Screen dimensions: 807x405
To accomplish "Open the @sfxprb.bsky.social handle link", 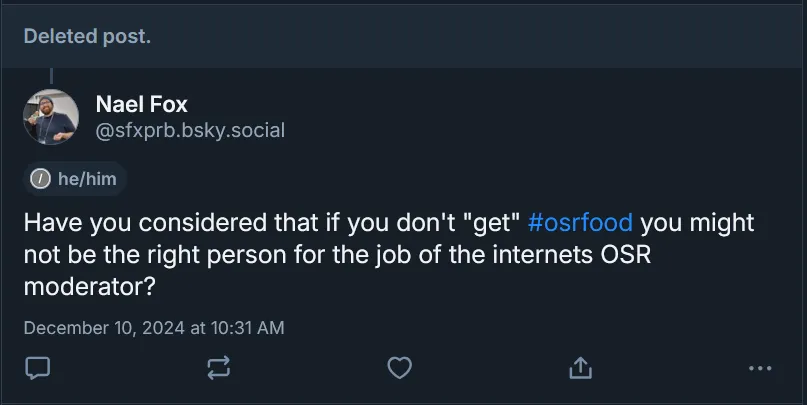I will tap(190, 129).
